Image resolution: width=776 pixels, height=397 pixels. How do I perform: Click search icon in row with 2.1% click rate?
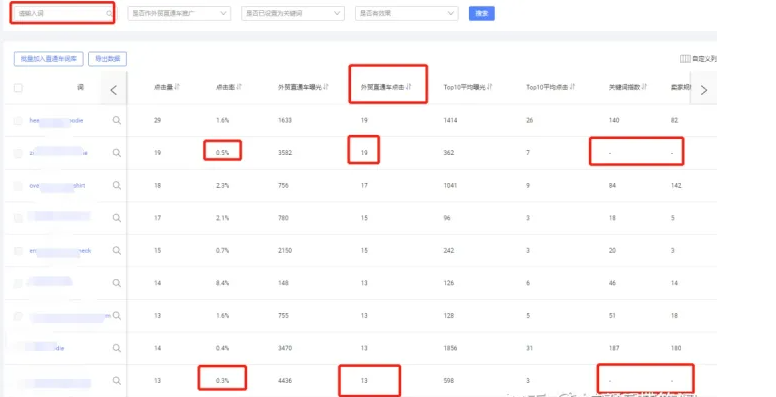coord(116,218)
